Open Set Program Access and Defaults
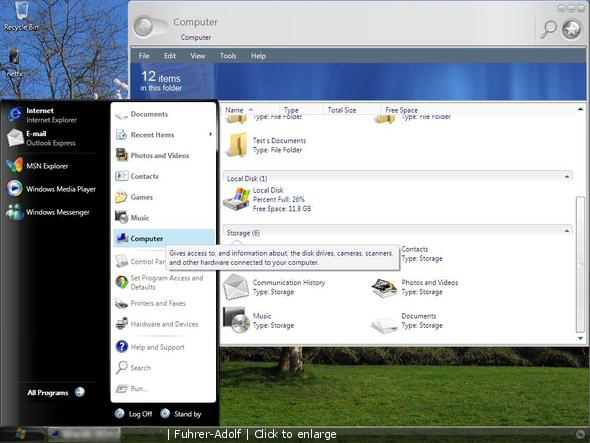 click(x=164, y=282)
